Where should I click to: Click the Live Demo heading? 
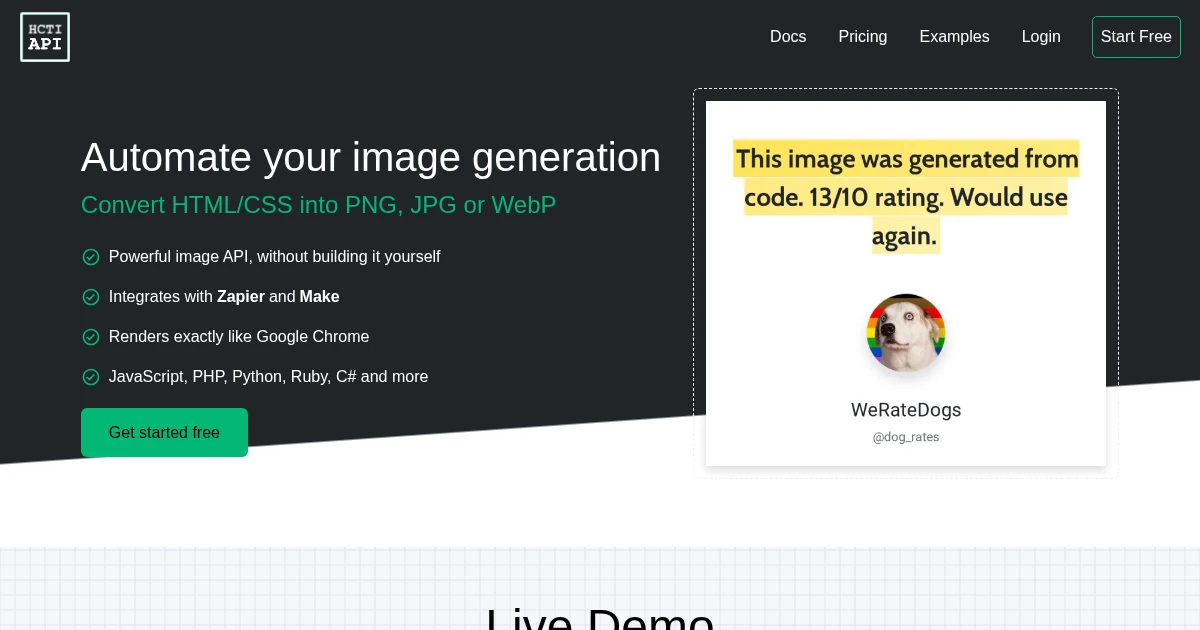click(600, 618)
